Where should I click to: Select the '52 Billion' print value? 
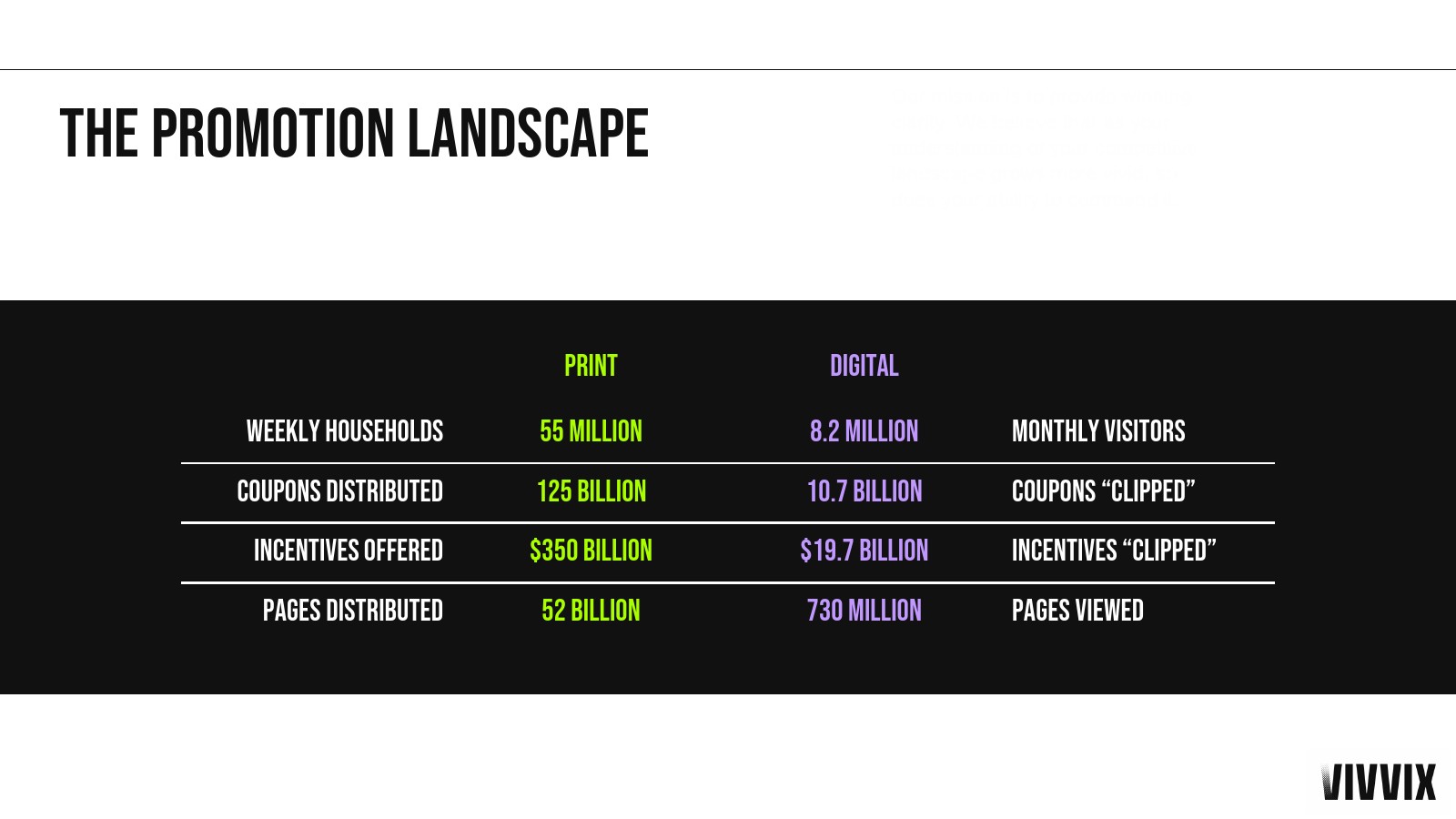pyautogui.click(x=591, y=611)
